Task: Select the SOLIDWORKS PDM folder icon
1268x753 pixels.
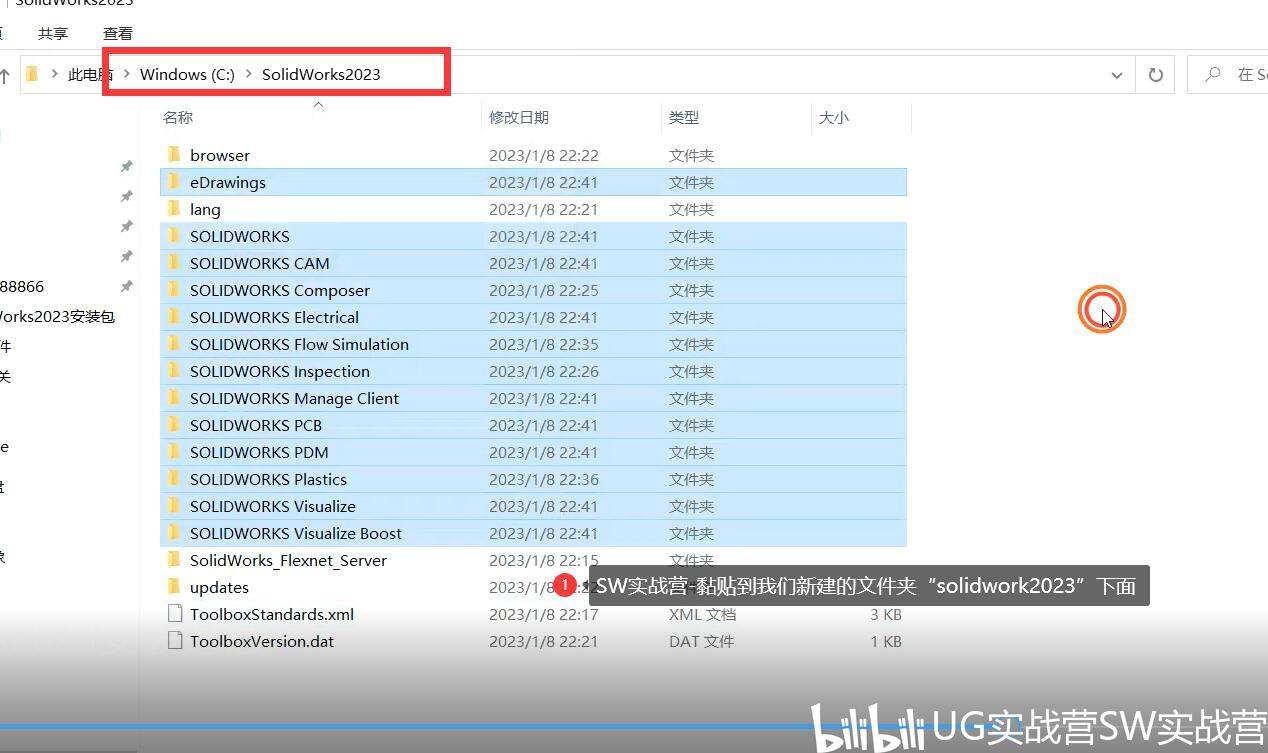Action: click(x=174, y=452)
